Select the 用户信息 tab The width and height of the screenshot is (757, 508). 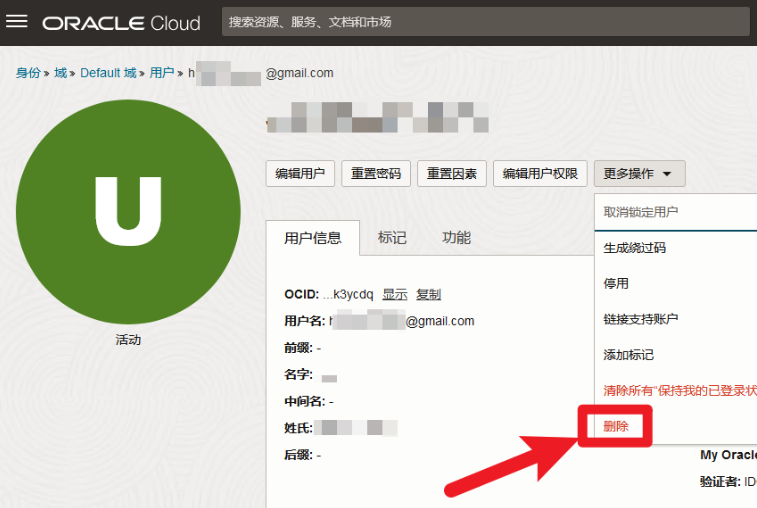[312, 238]
